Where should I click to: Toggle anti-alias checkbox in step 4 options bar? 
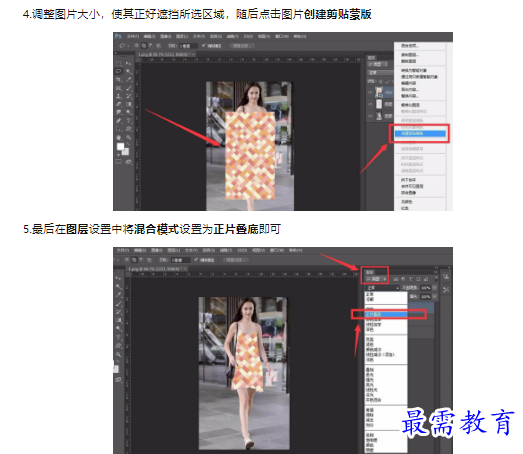pos(203,45)
